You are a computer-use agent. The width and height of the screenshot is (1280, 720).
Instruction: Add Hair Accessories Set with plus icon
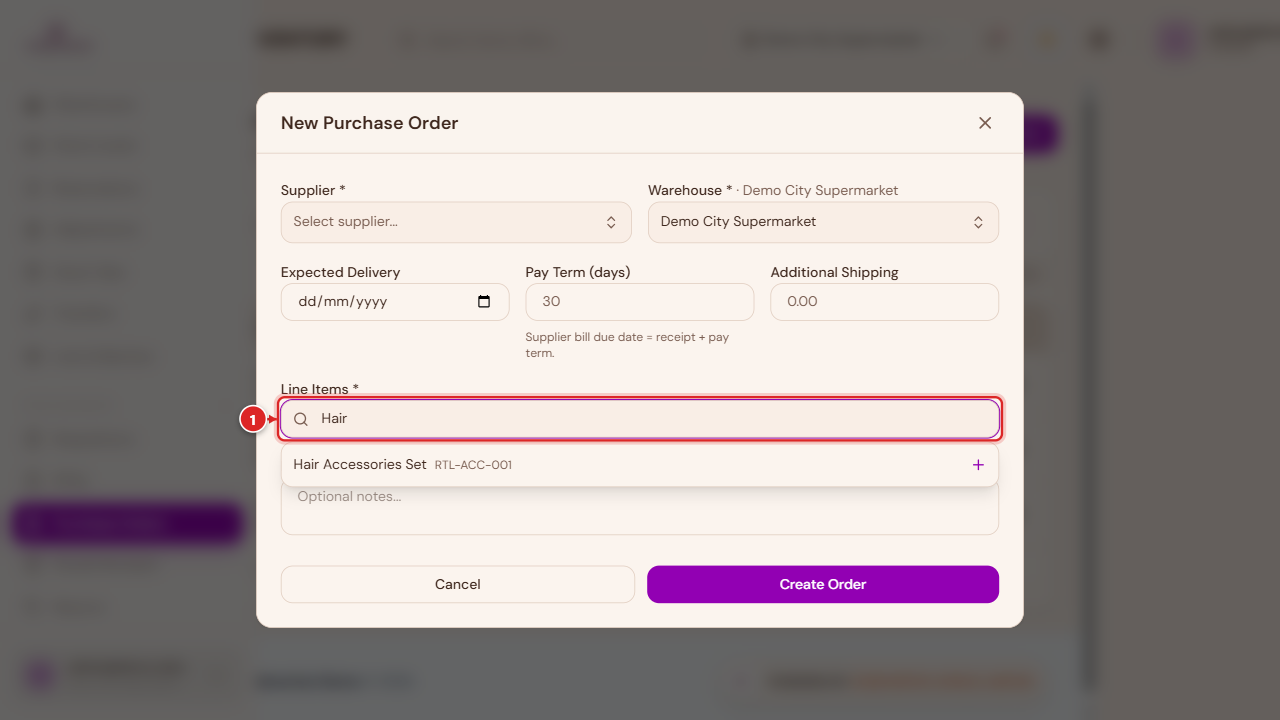[x=978, y=465]
